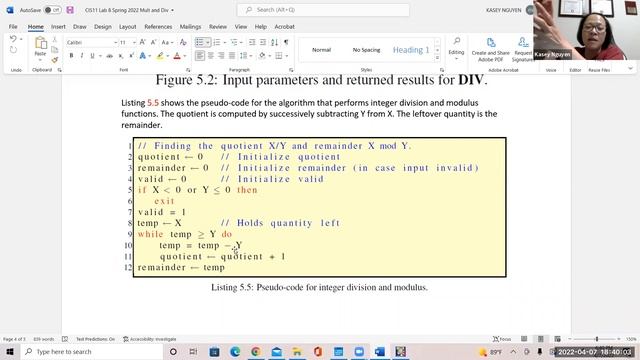Image resolution: width=640 pixels, height=360 pixels.
Task: Open the Numbering list dropdown
Action: 224,42
